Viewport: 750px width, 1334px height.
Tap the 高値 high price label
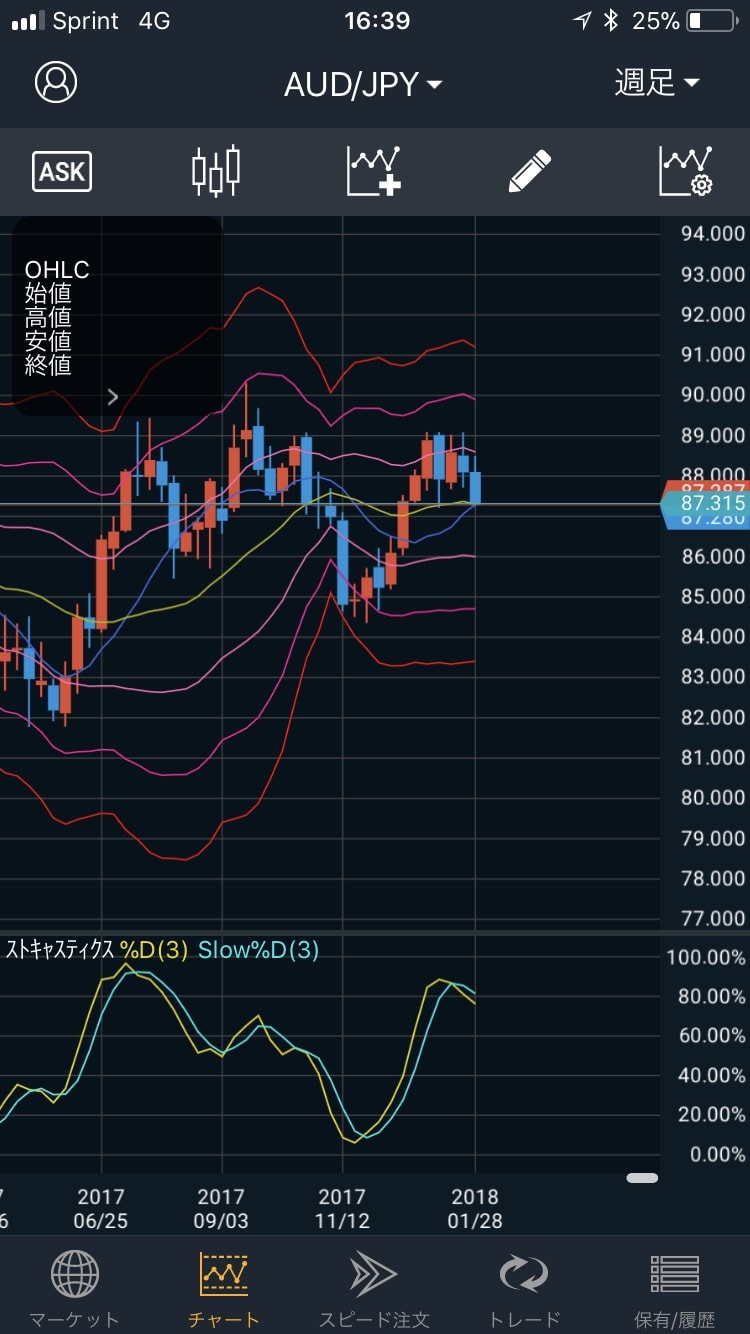48,318
